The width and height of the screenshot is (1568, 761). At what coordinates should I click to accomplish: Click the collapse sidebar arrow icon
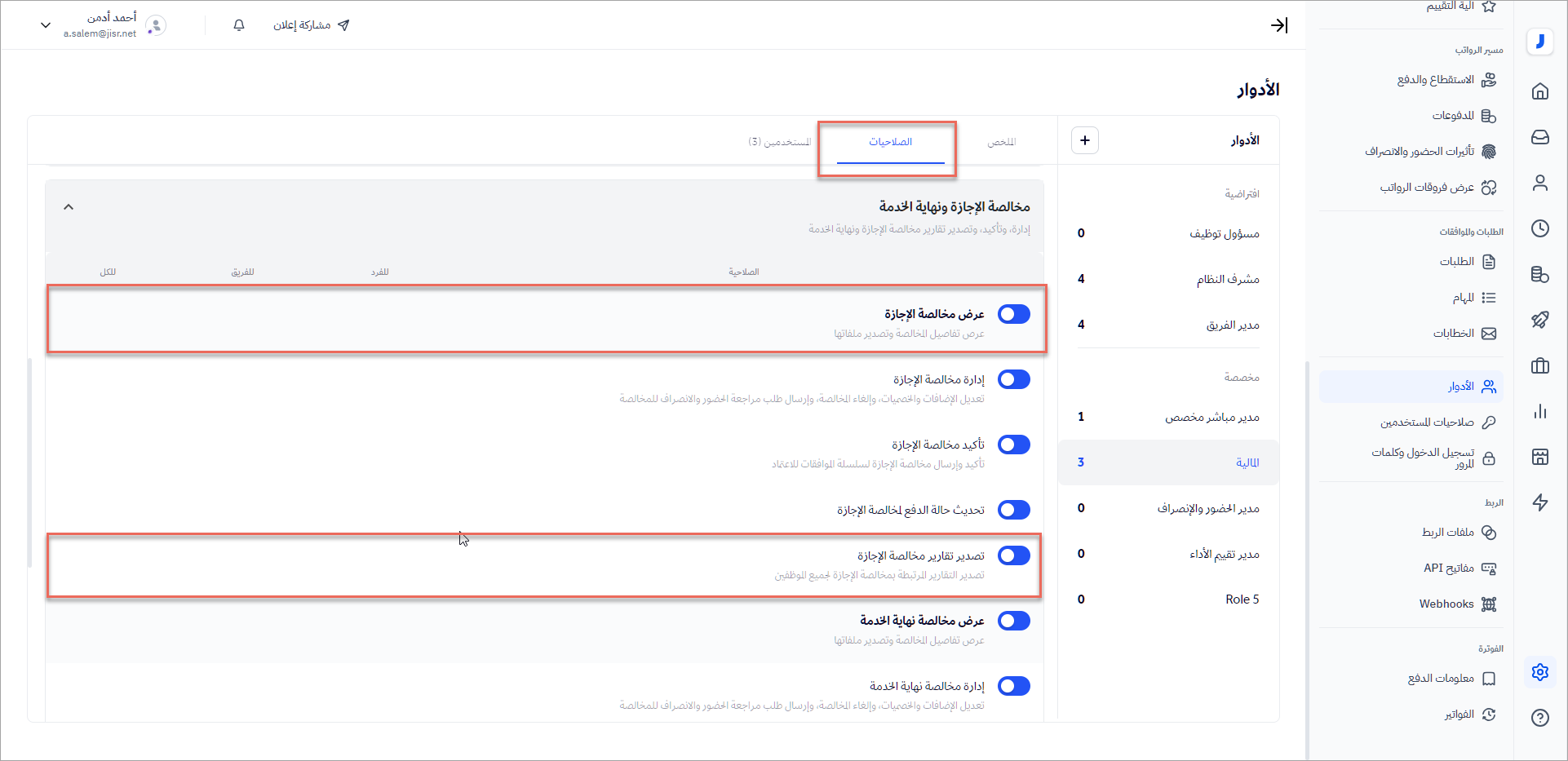[1279, 25]
